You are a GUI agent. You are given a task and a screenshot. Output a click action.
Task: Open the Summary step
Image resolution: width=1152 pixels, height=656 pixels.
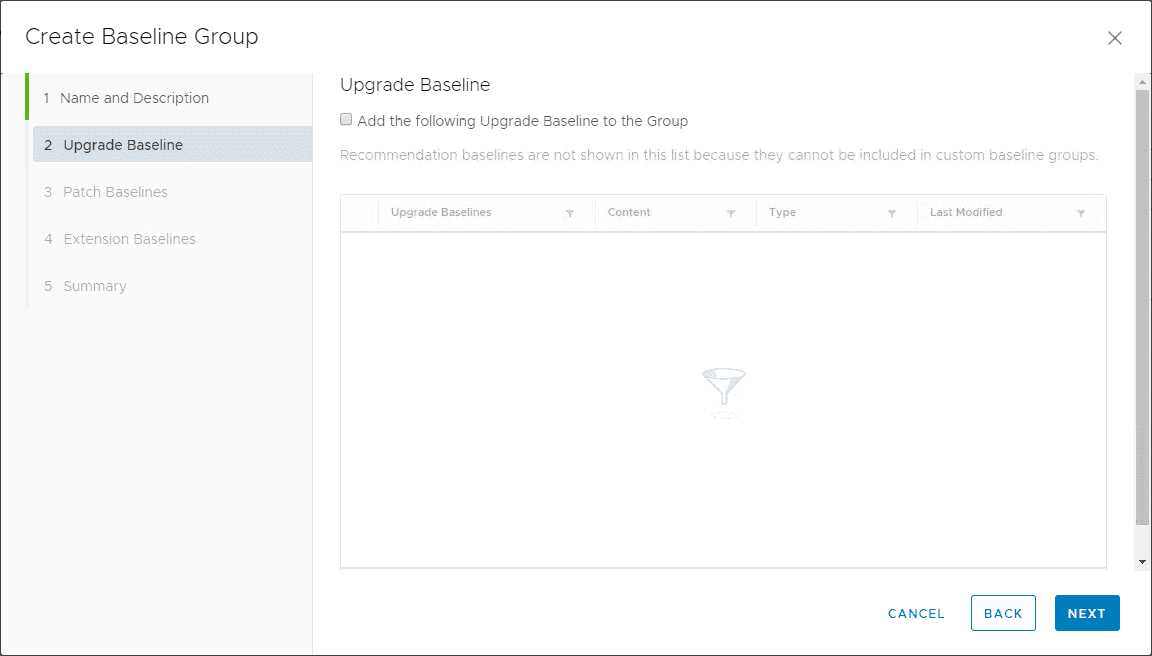coord(95,286)
